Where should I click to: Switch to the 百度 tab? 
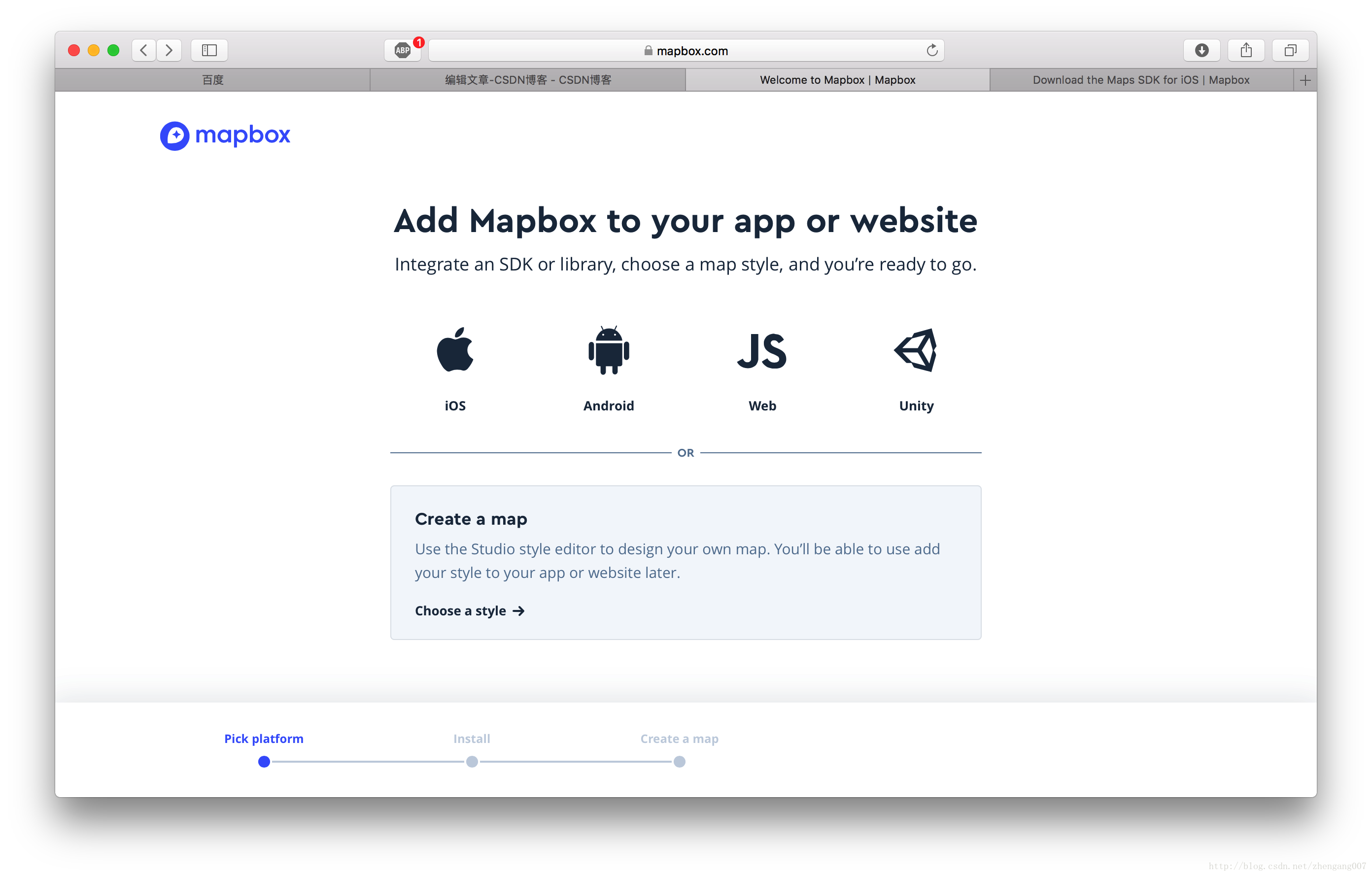pos(212,80)
